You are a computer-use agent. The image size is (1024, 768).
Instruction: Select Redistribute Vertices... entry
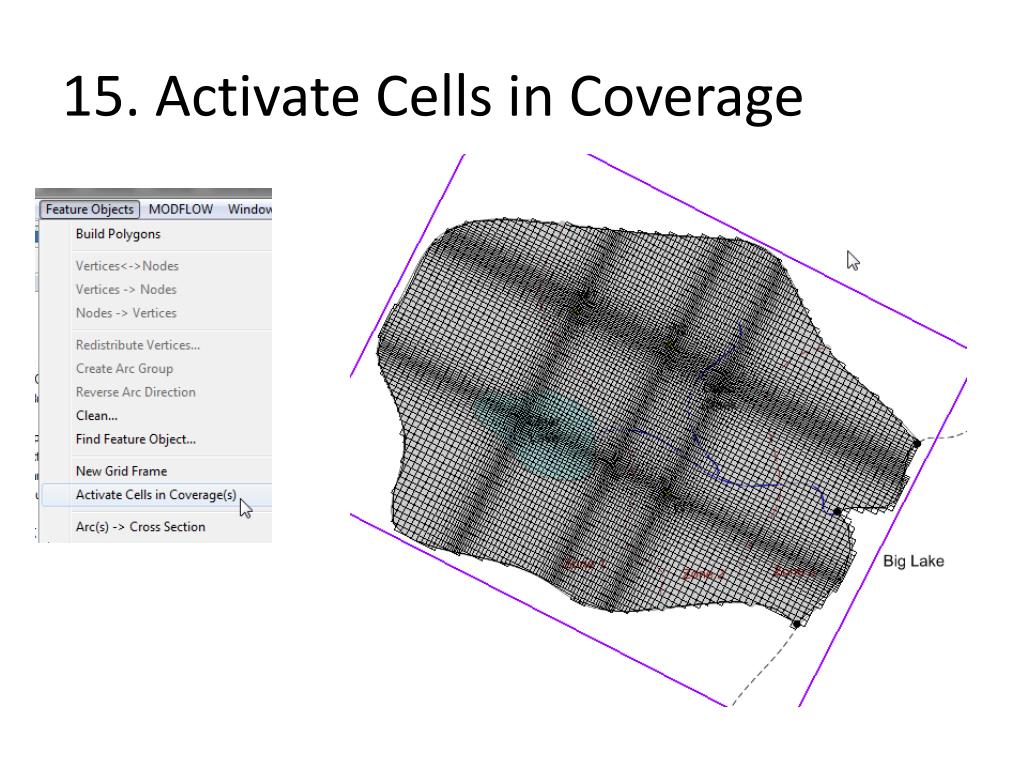pyautogui.click(x=138, y=345)
